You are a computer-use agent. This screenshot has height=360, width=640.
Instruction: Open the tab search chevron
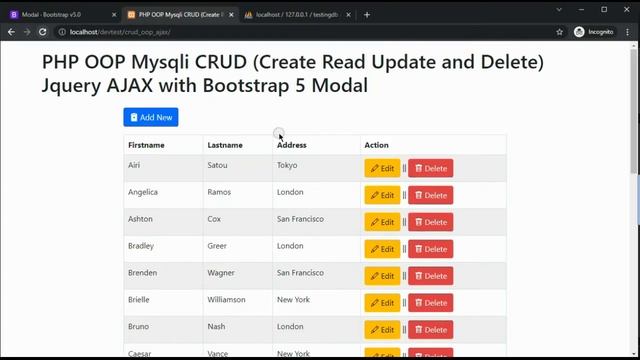[559, 9]
